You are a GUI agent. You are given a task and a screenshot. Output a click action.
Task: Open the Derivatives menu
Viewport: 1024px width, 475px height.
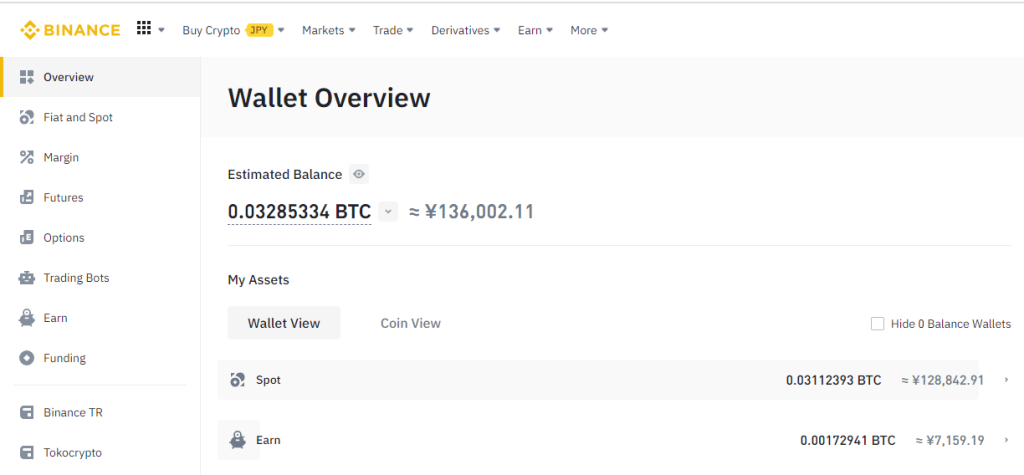[x=466, y=30]
